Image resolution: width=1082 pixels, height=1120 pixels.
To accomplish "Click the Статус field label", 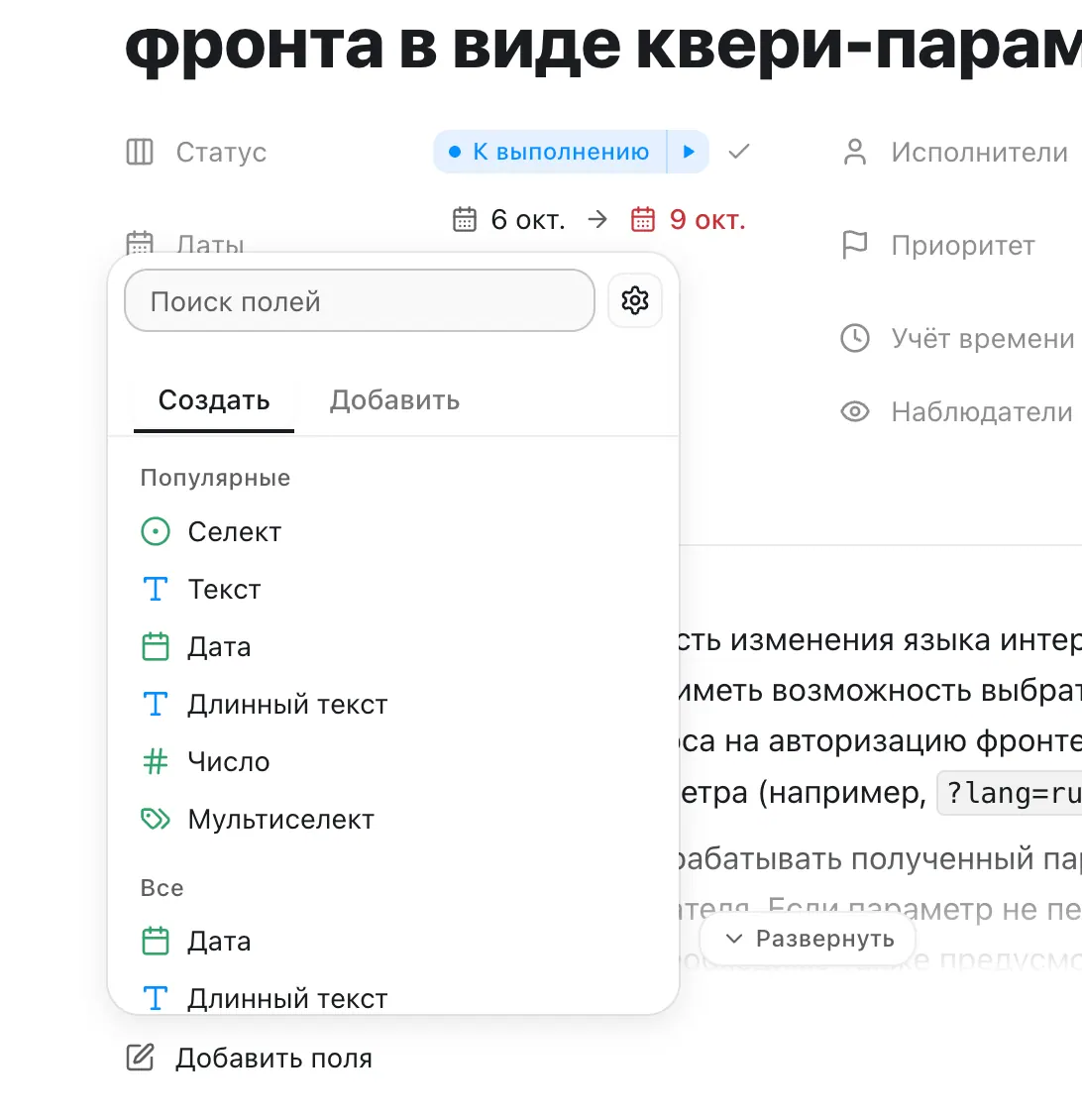I will coord(221,153).
